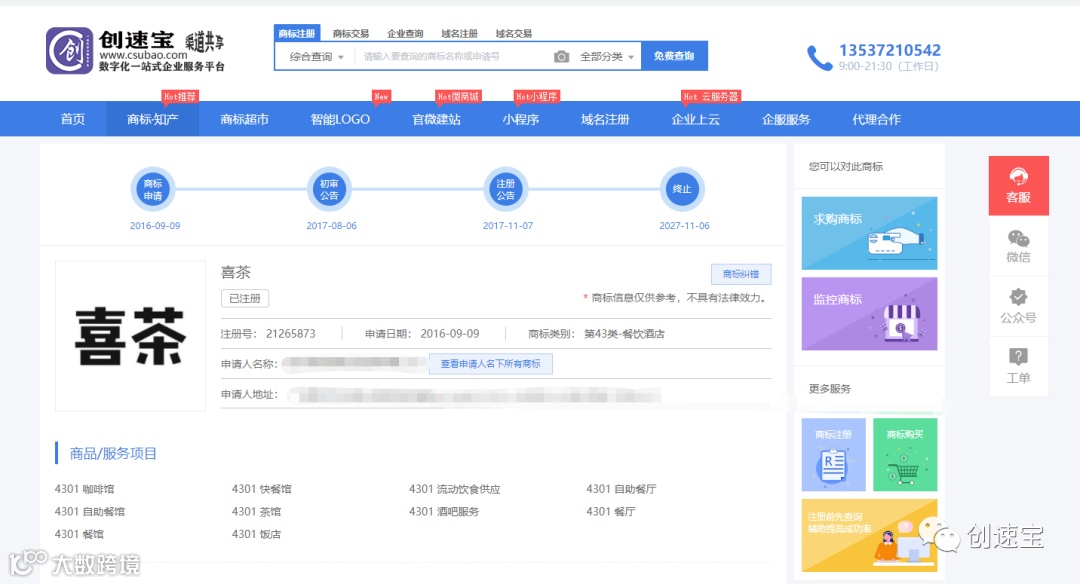Click the 初审公告 timeline circle
The height and width of the screenshot is (584, 1080).
(x=329, y=189)
